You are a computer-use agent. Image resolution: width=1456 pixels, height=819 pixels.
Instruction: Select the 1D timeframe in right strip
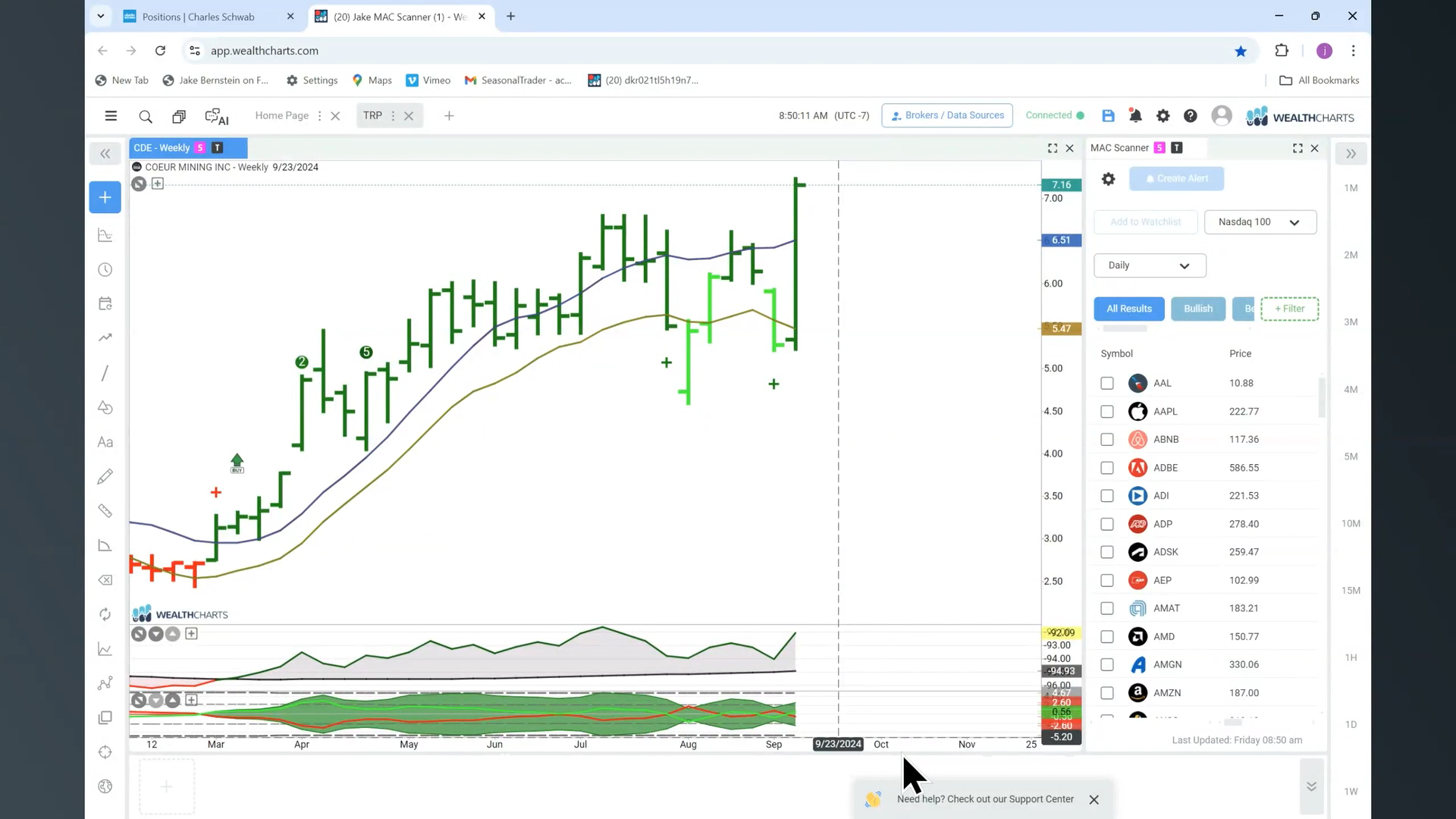coord(1351,725)
